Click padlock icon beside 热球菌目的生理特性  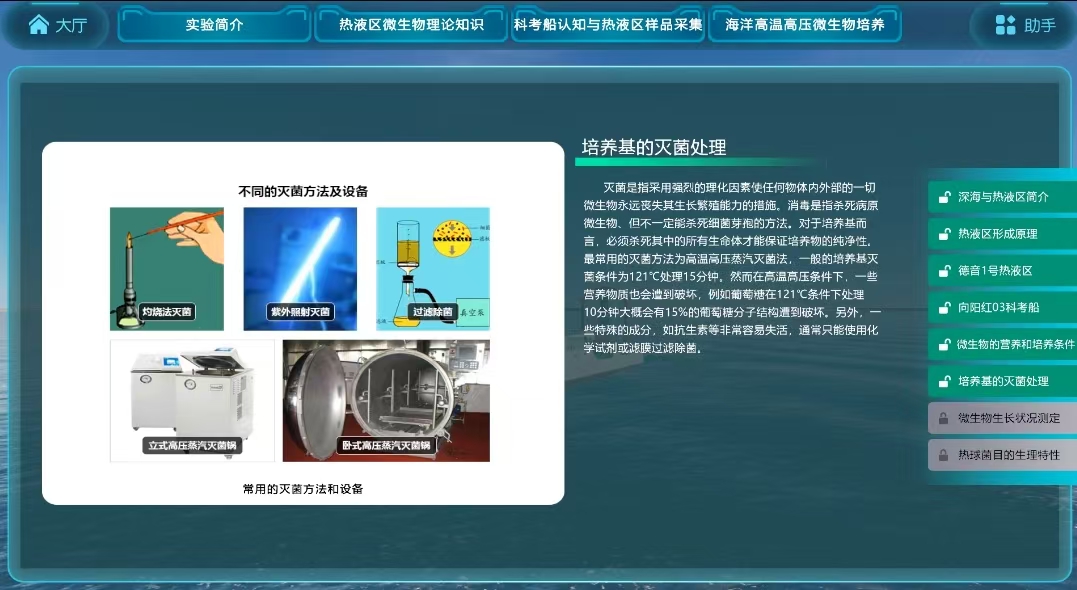pos(943,455)
